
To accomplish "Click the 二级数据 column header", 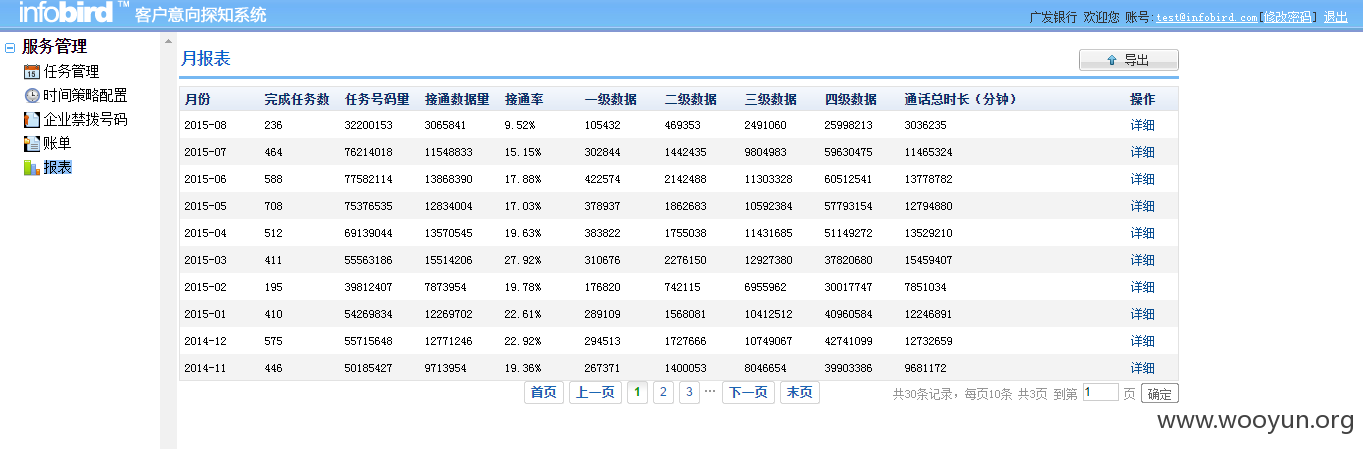I will (x=691, y=99).
